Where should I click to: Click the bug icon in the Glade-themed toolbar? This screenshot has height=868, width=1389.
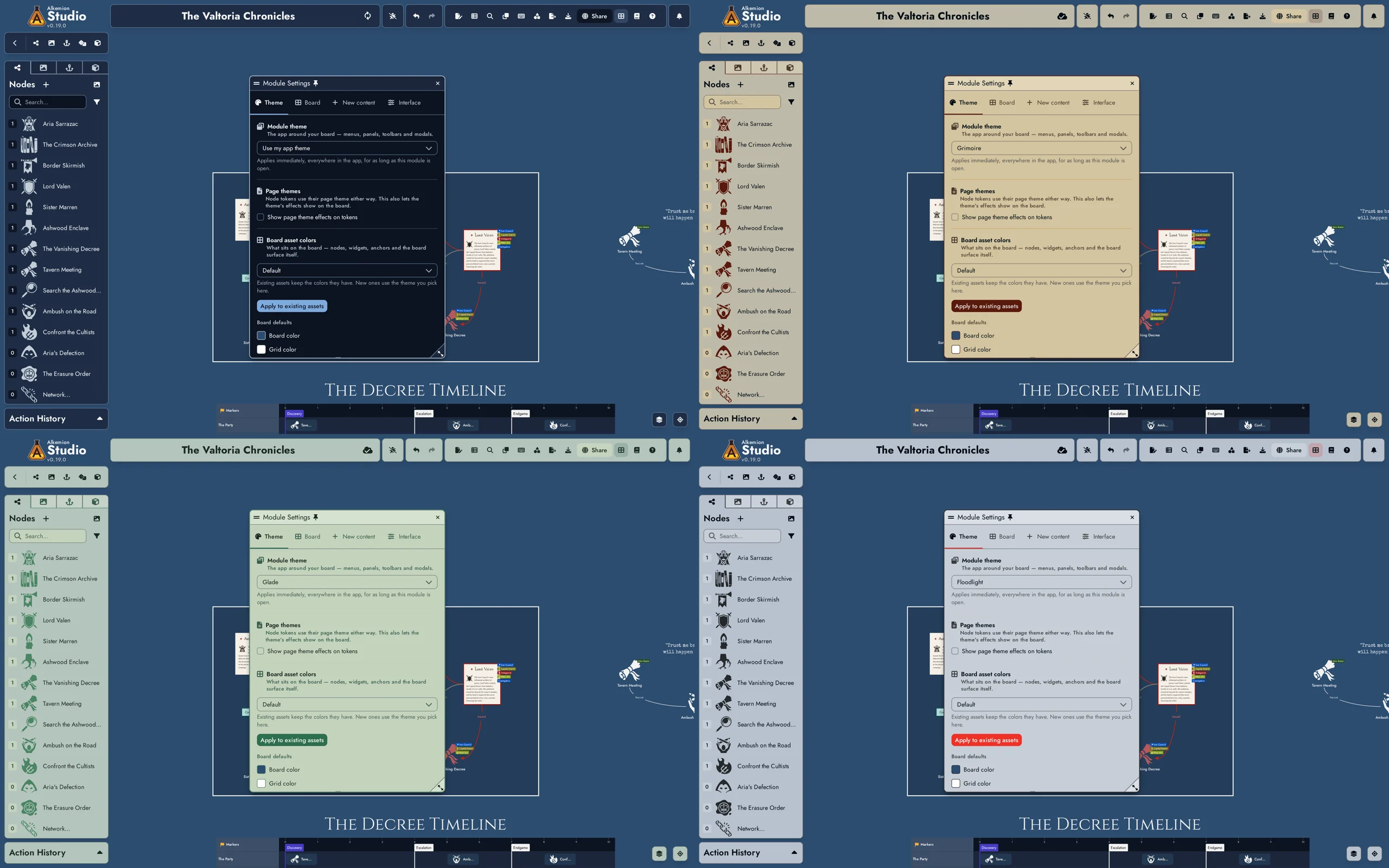point(393,450)
